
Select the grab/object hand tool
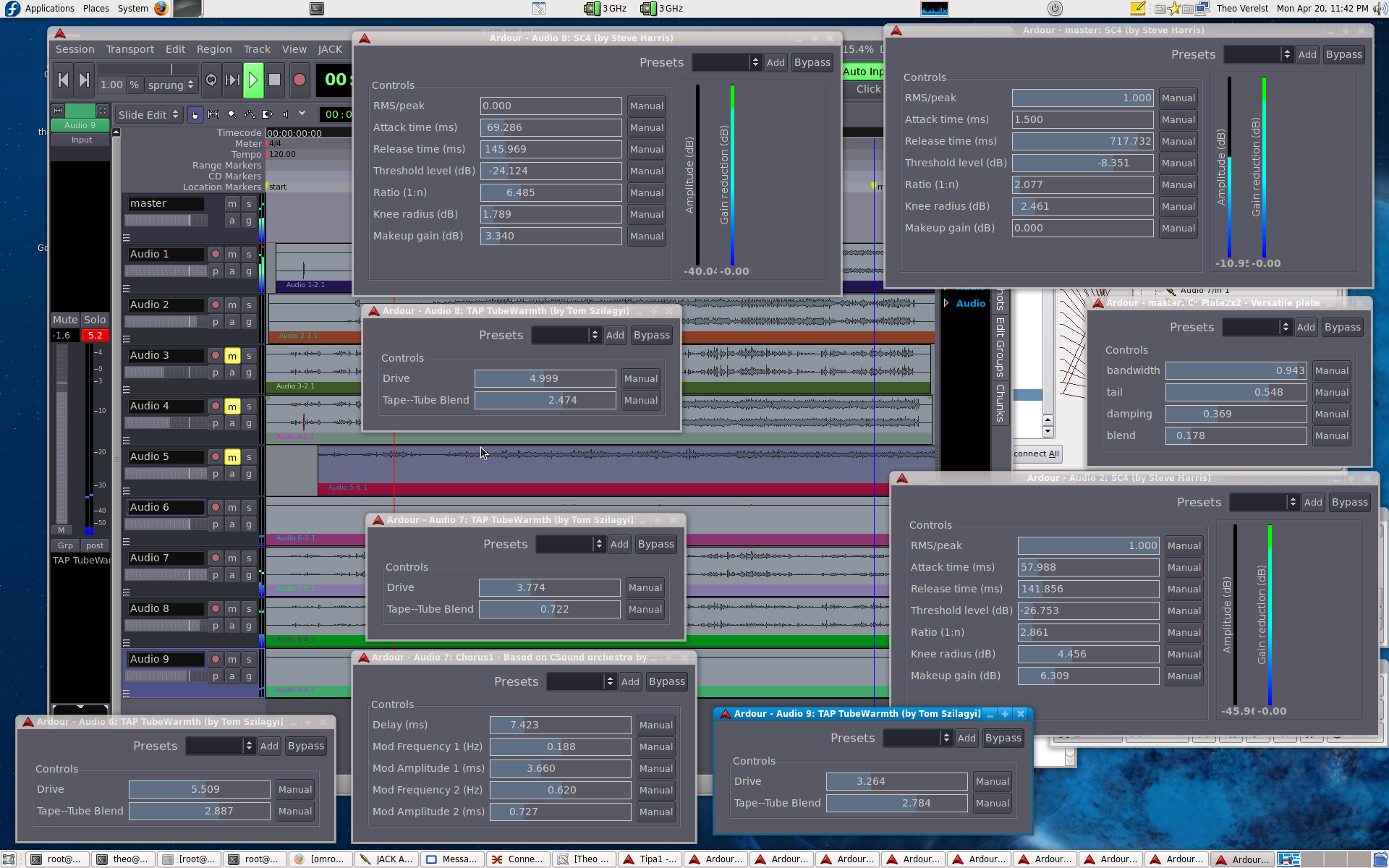click(195, 114)
